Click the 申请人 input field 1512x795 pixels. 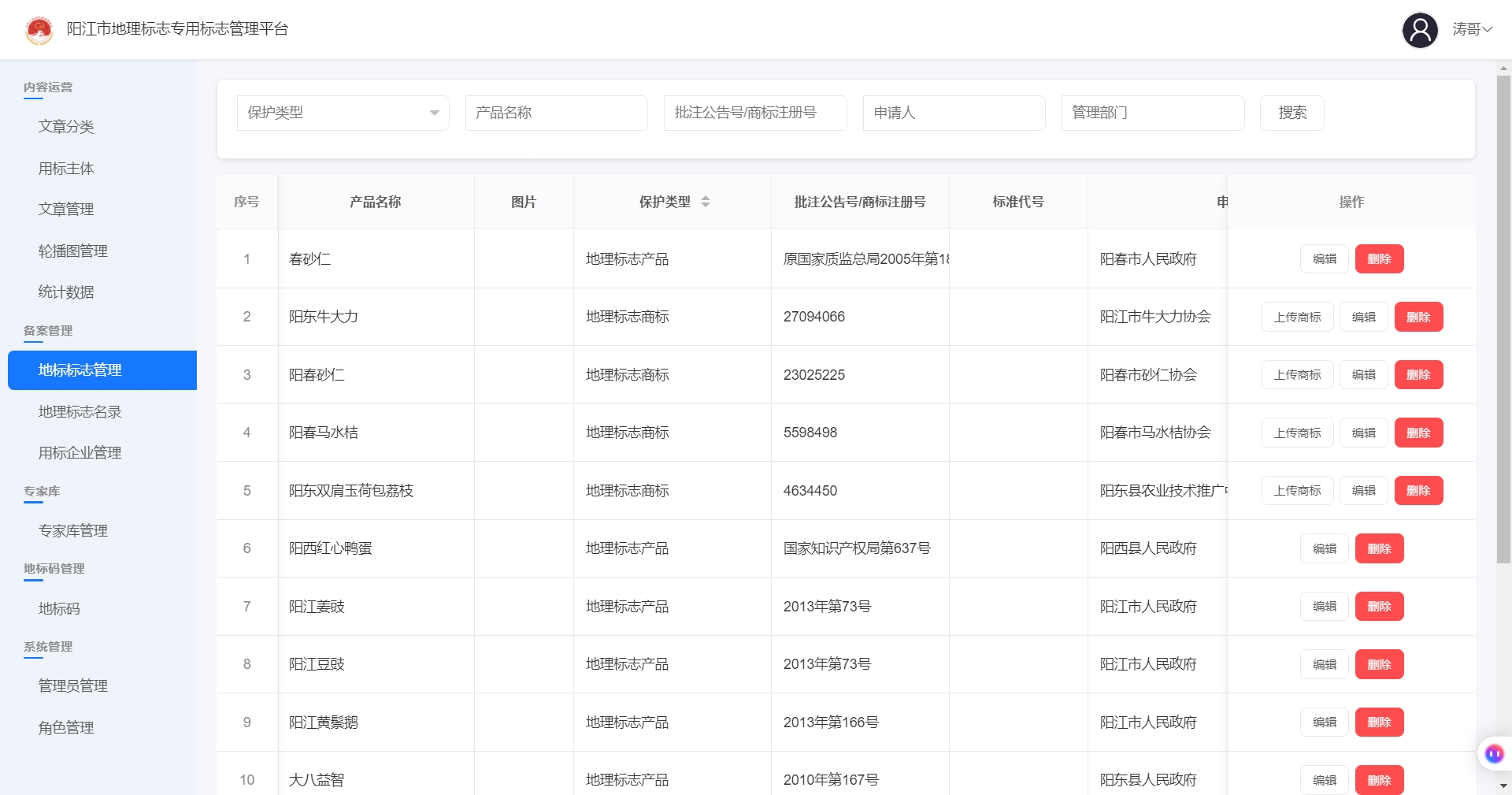coord(954,113)
